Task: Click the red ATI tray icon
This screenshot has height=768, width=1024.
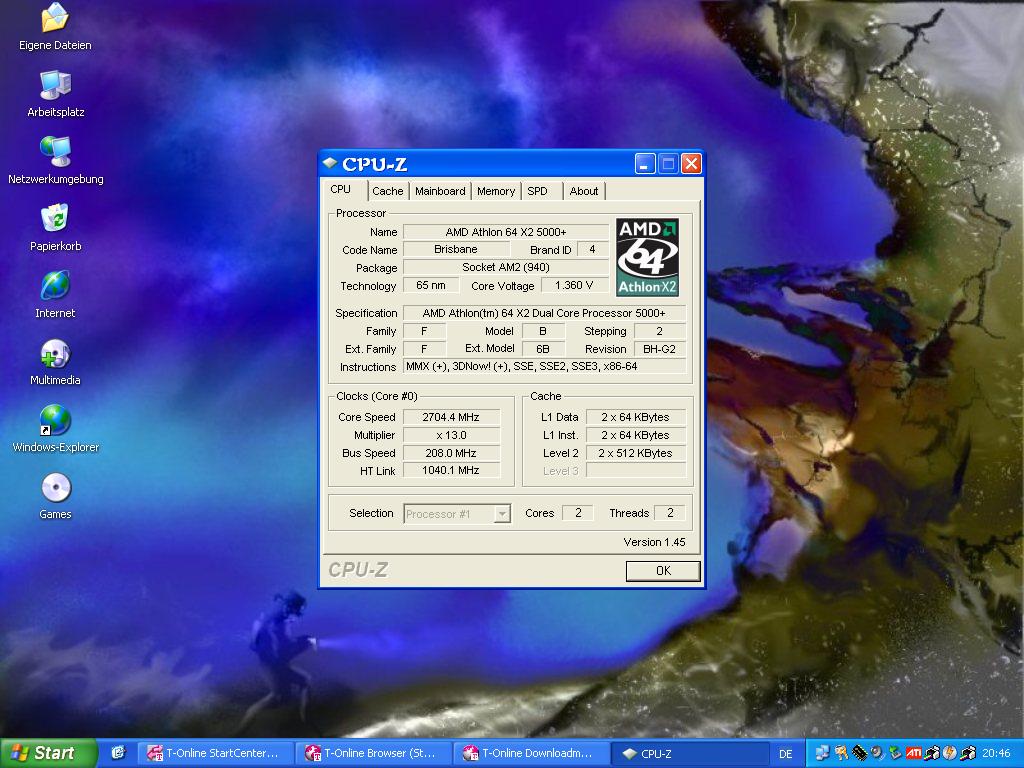Action: 914,753
